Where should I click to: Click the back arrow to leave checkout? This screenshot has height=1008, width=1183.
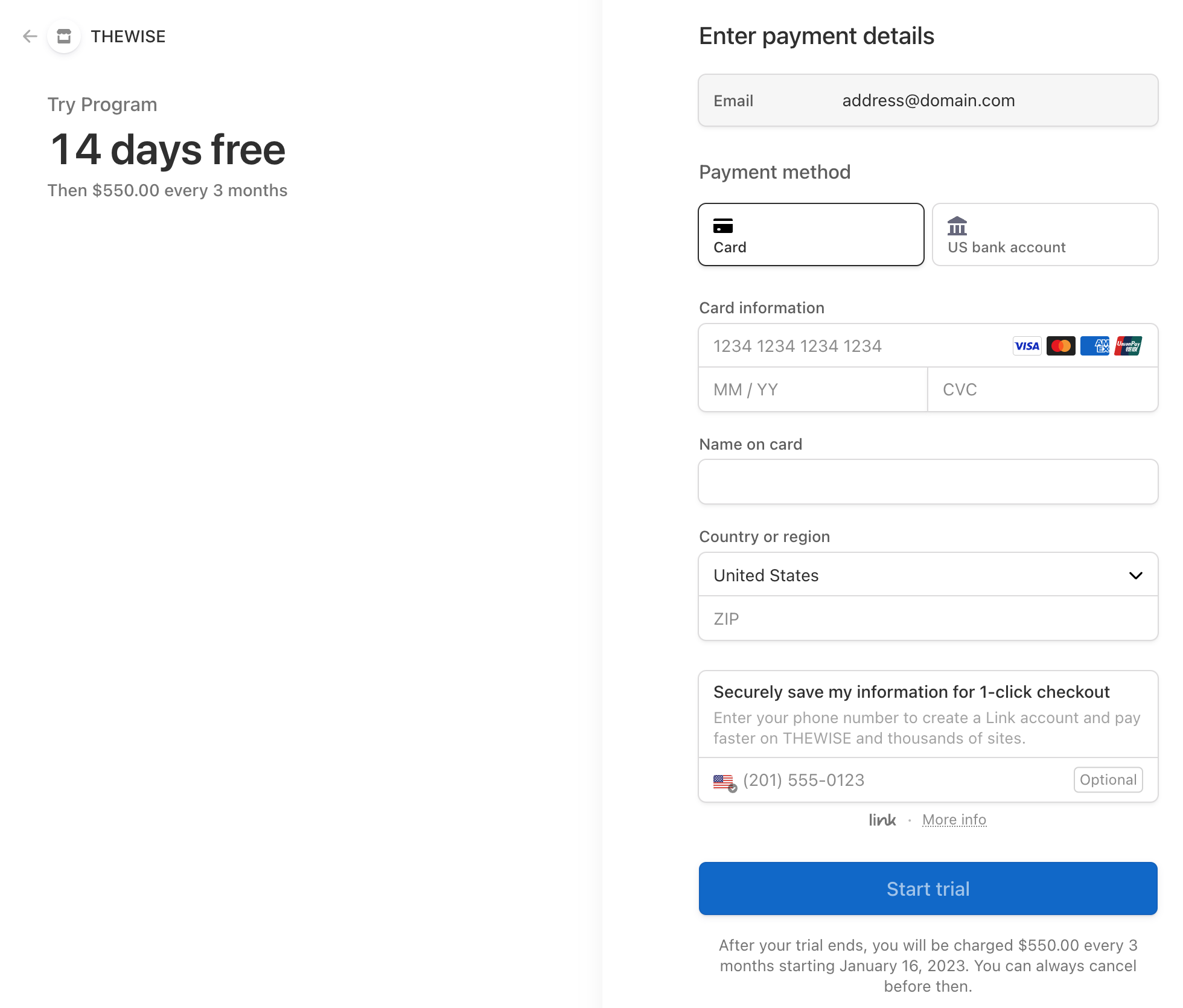[29, 36]
